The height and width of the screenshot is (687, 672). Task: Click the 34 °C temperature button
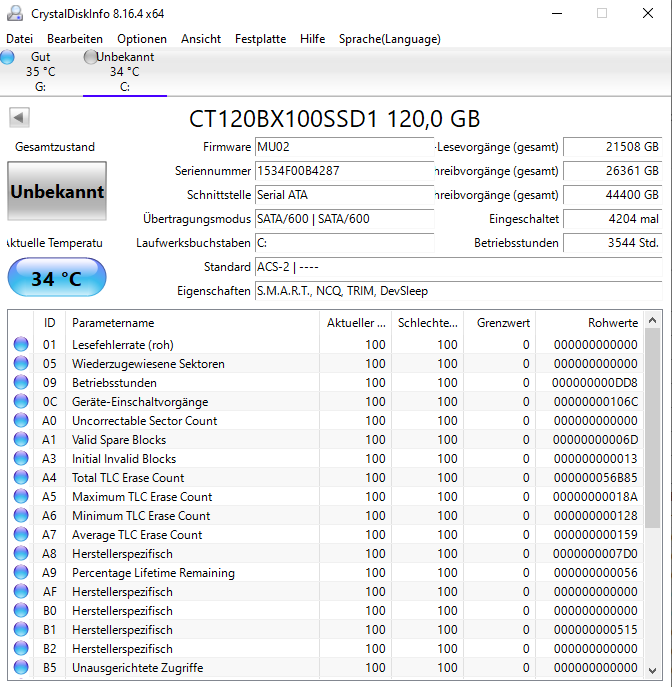(x=57, y=277)
